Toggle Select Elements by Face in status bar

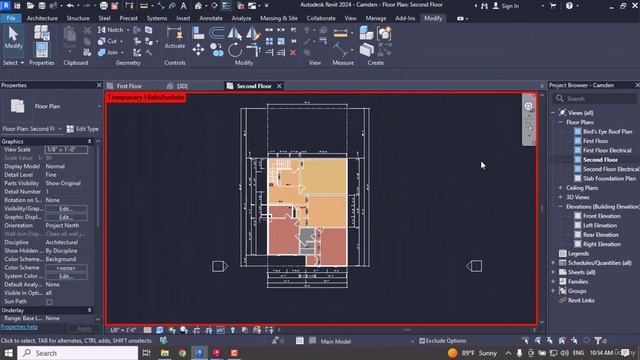pos(562,340)
